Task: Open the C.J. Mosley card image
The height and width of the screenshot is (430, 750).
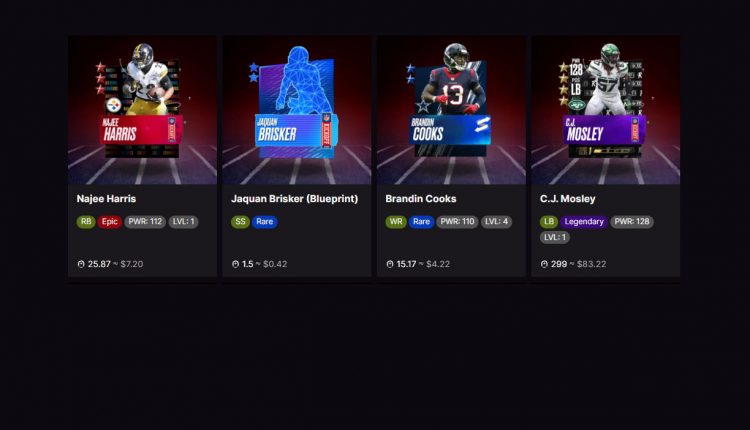Action: coord(606,110)
